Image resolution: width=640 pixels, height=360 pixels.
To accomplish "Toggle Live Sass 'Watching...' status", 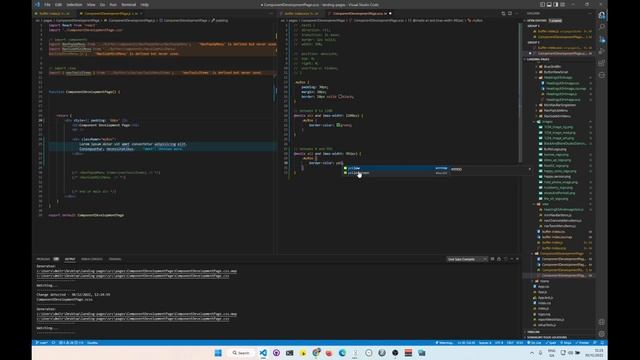I will 444,343.
